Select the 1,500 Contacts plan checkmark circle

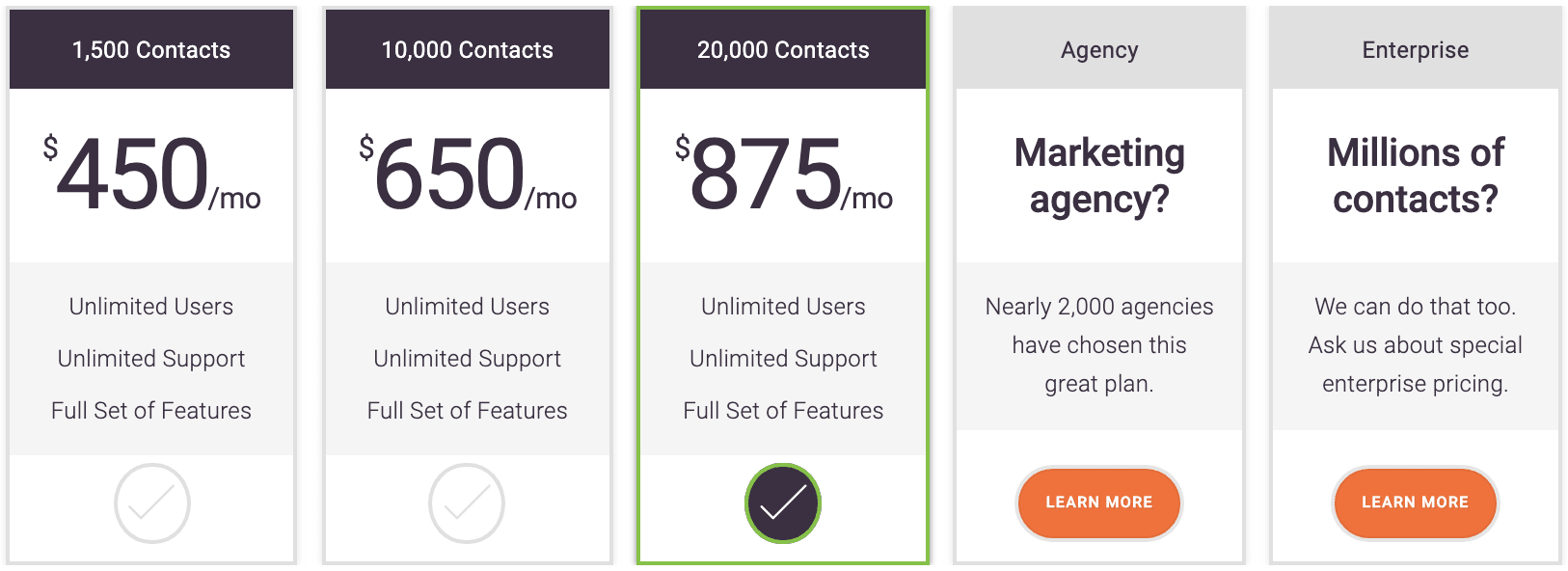click(x=151, y=503)
